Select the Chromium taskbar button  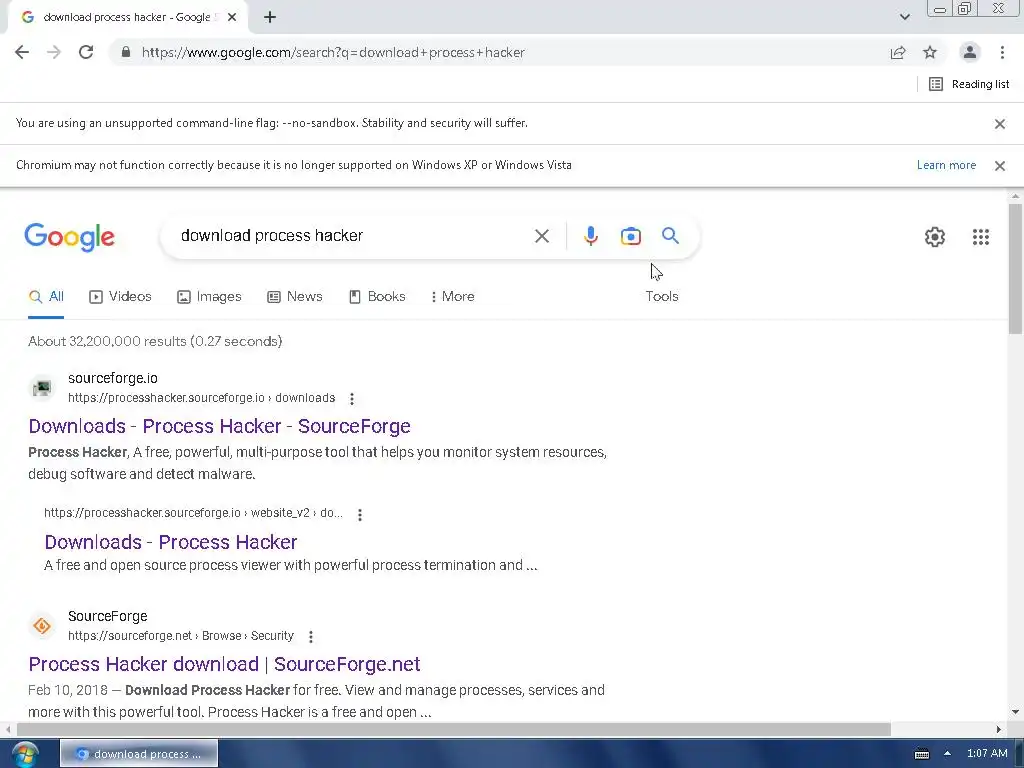pyautogui.click(x=139, y=754)
